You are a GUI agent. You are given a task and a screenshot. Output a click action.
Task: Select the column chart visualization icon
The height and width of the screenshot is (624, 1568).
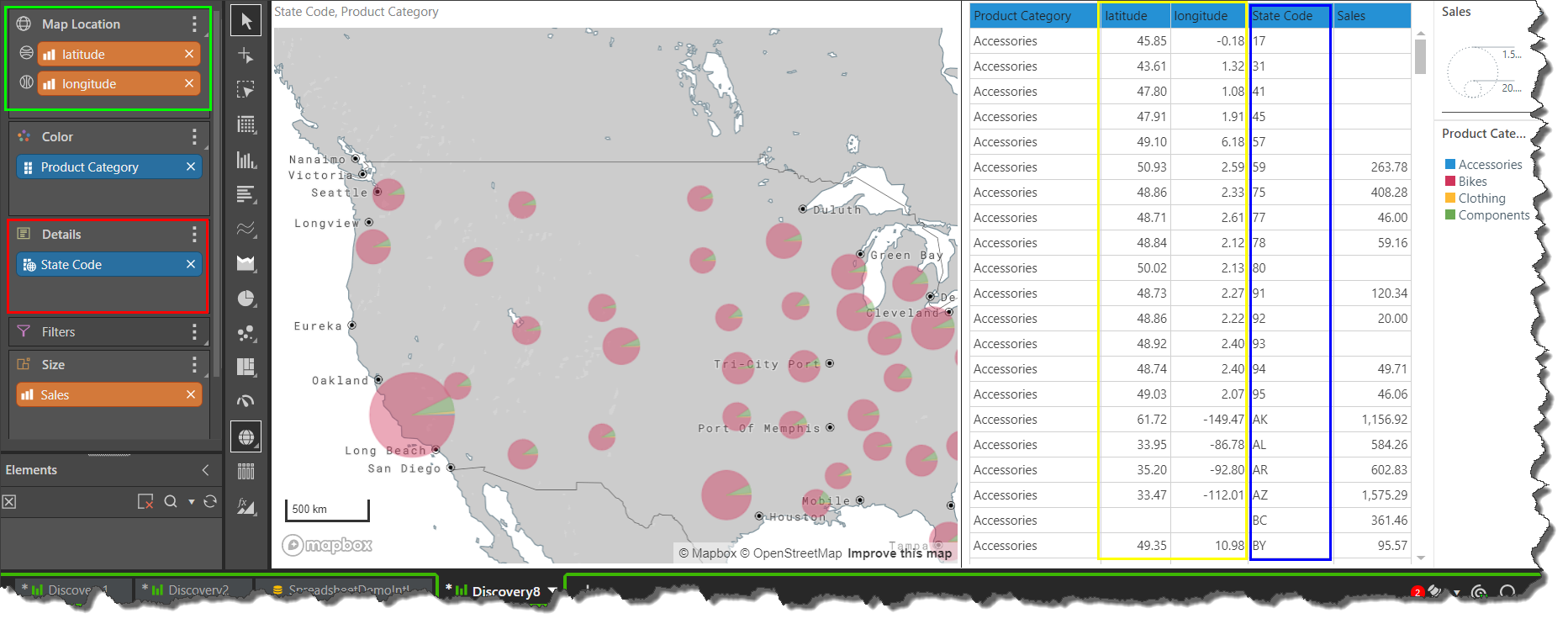coord(246,160)
